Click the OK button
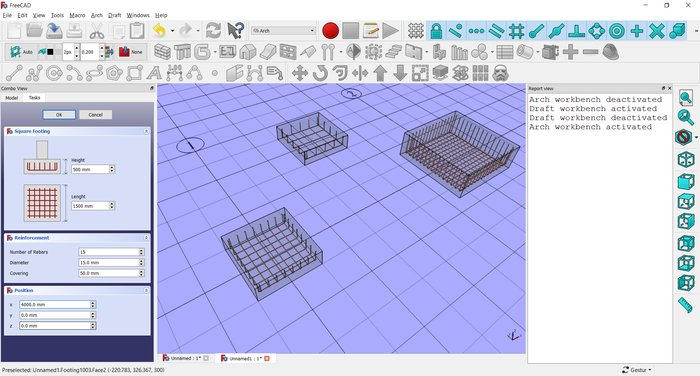 coord(59,115)
